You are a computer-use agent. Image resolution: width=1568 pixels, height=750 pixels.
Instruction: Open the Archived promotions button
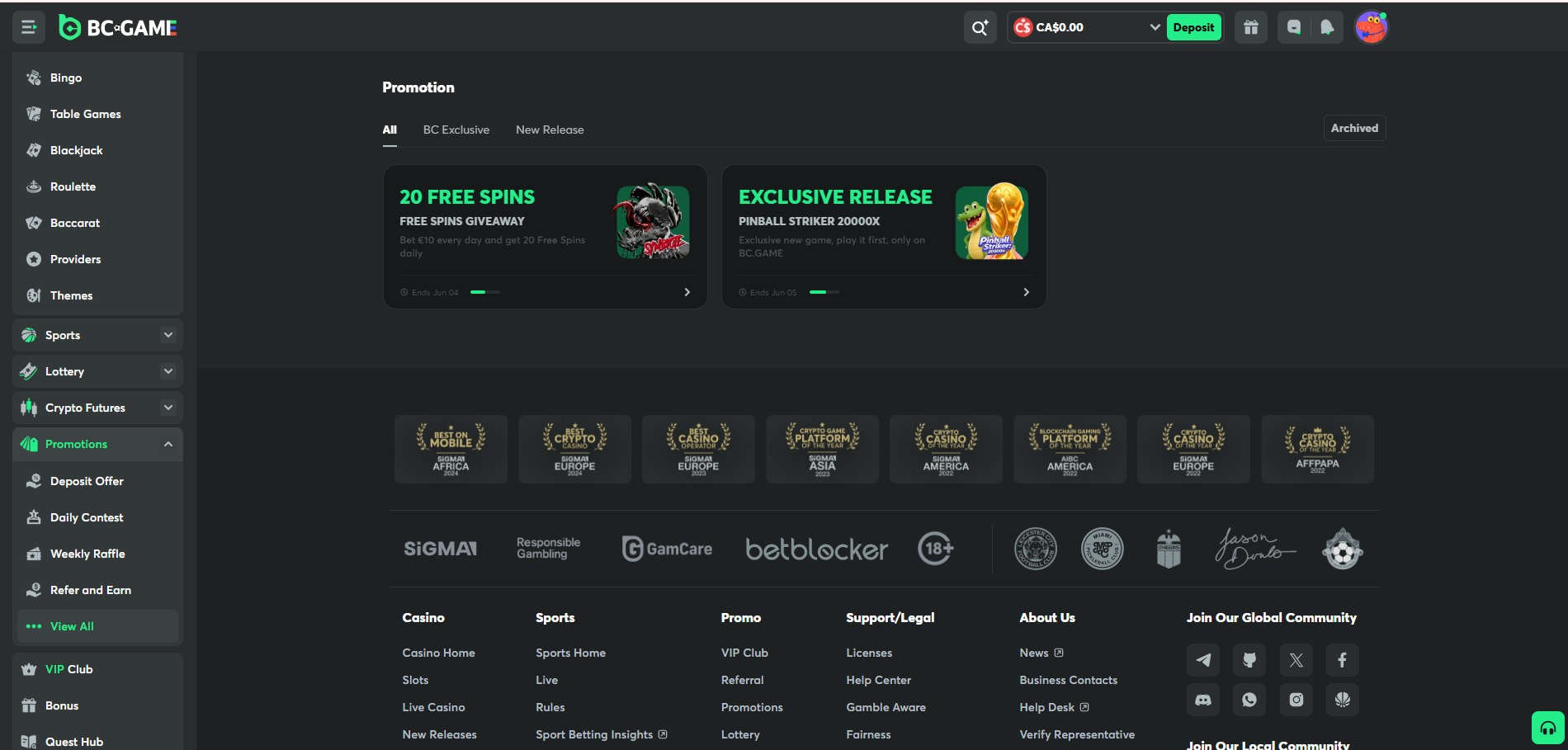coord(1354,128)
